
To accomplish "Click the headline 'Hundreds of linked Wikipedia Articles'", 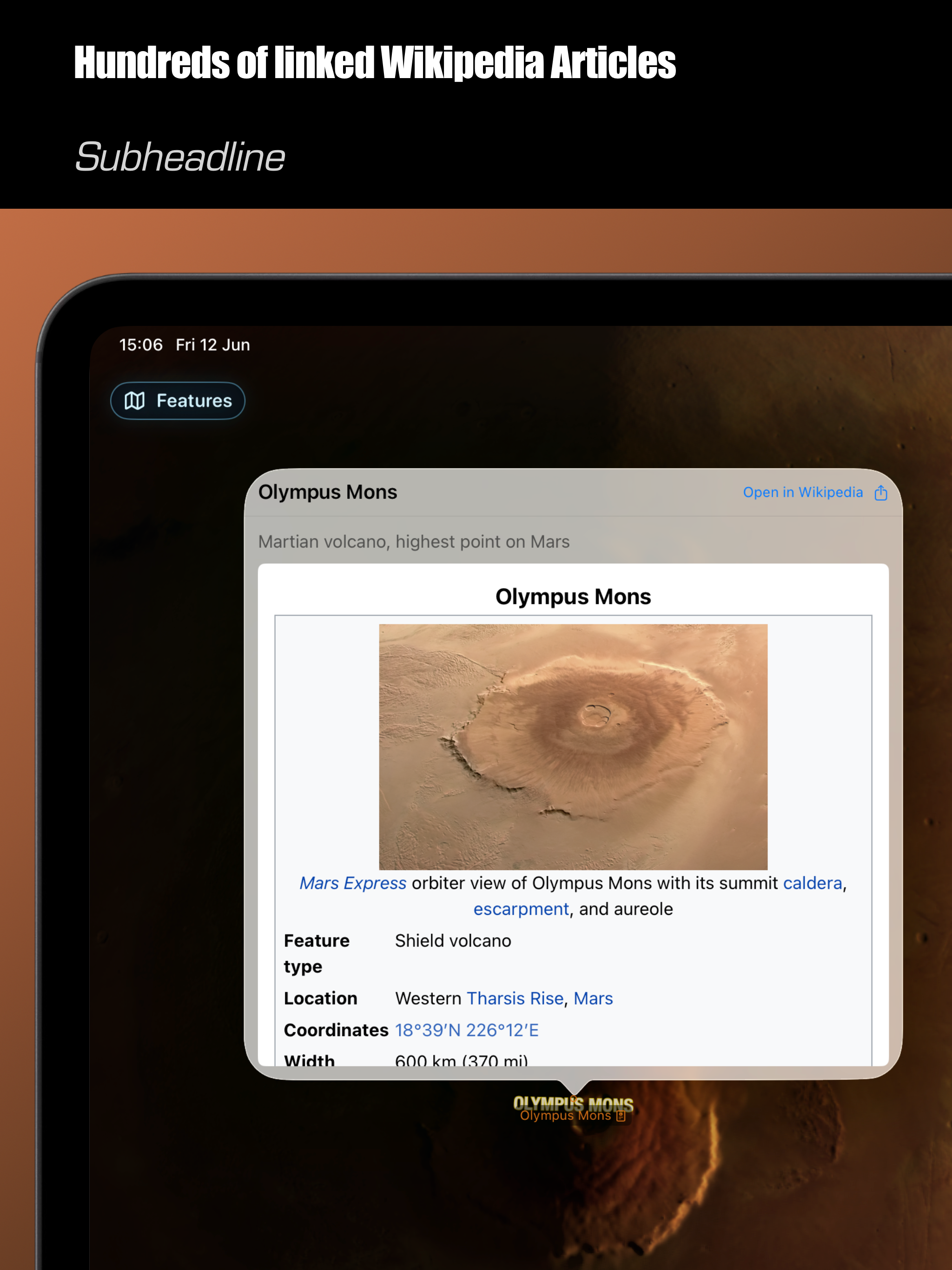I will (x=375, y=62).
